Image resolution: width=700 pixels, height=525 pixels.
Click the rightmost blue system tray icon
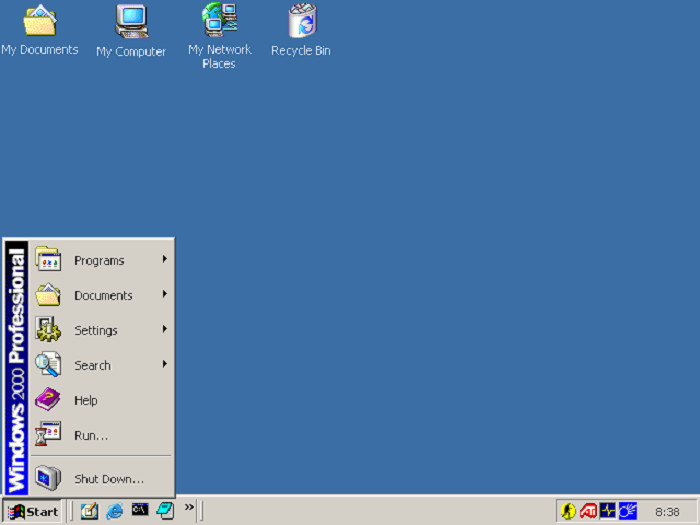(x=627, y=511)
